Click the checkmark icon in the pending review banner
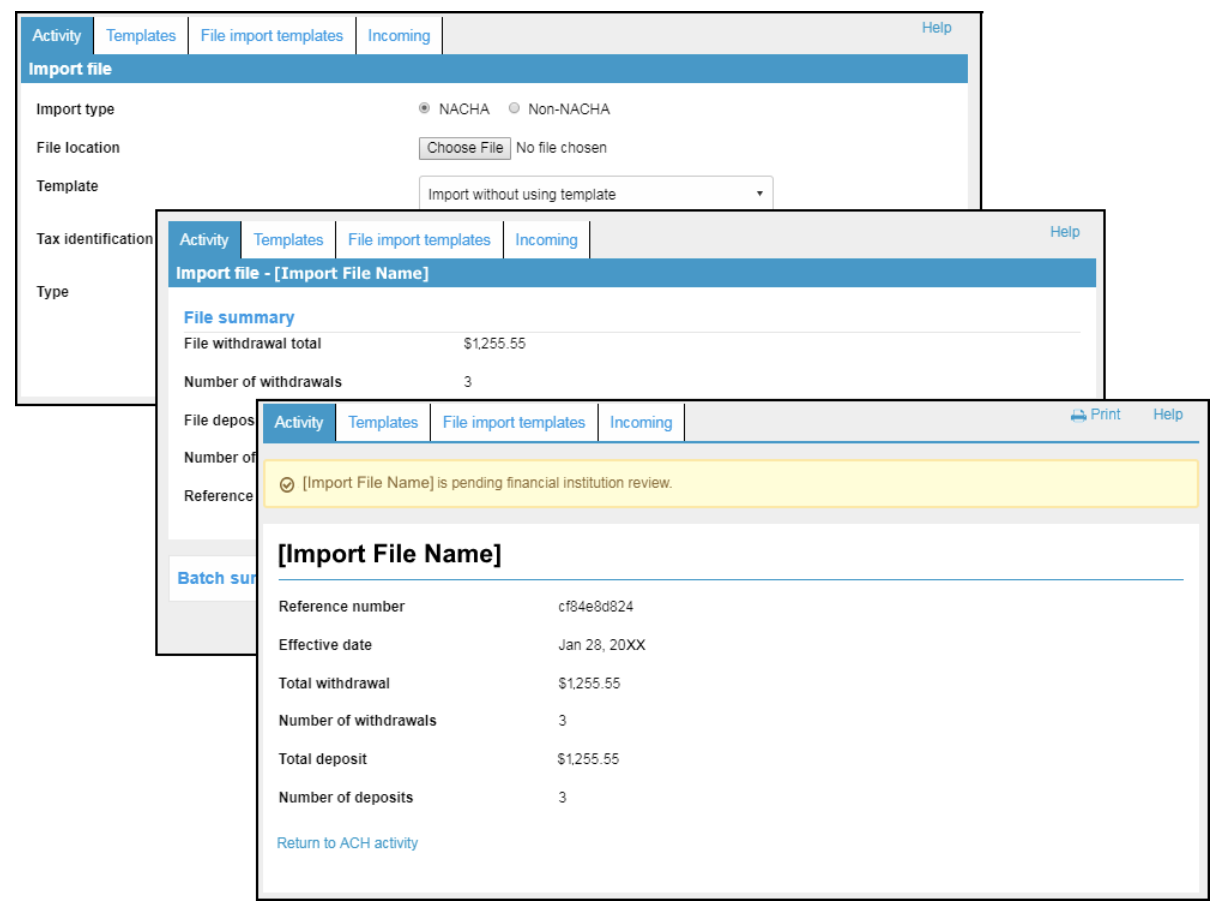1218x912 pixels. [x=286, y=482]
